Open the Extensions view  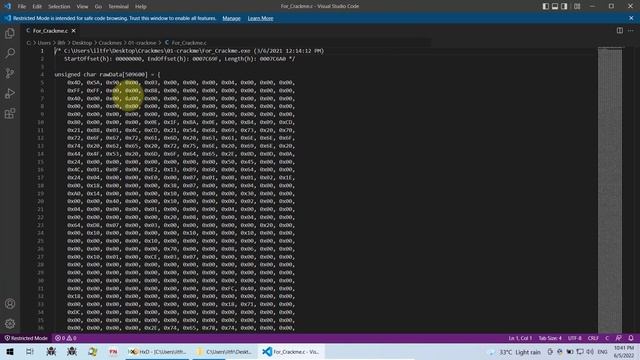coord(10,113)
